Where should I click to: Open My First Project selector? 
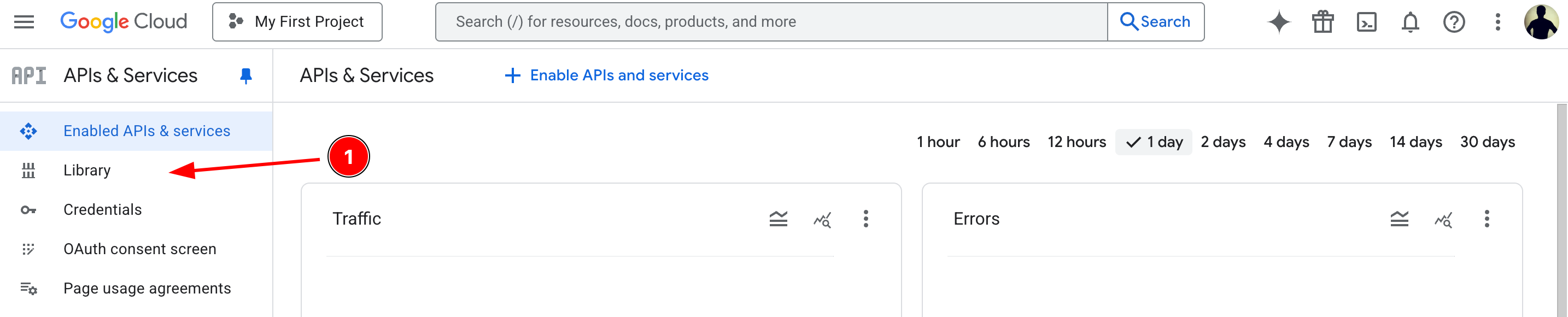(x=297, y=22)
